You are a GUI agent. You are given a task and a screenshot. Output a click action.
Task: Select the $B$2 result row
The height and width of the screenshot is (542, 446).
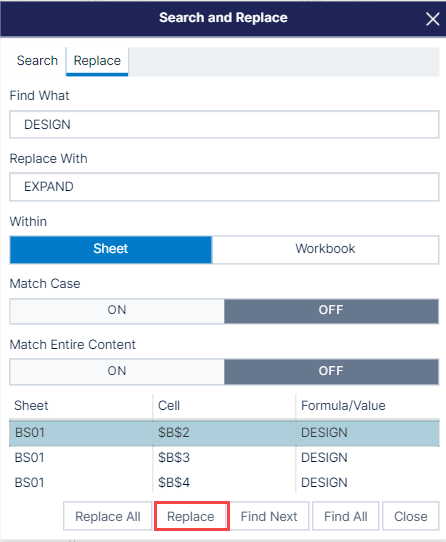pyautogui.click(x=224, y=433)
